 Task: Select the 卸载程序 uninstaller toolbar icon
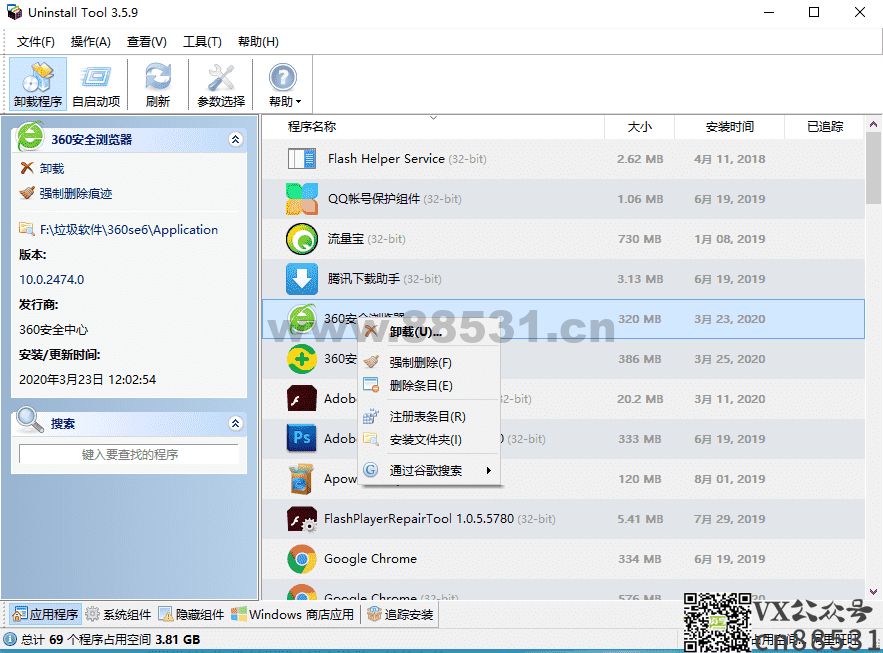point(38,84)
